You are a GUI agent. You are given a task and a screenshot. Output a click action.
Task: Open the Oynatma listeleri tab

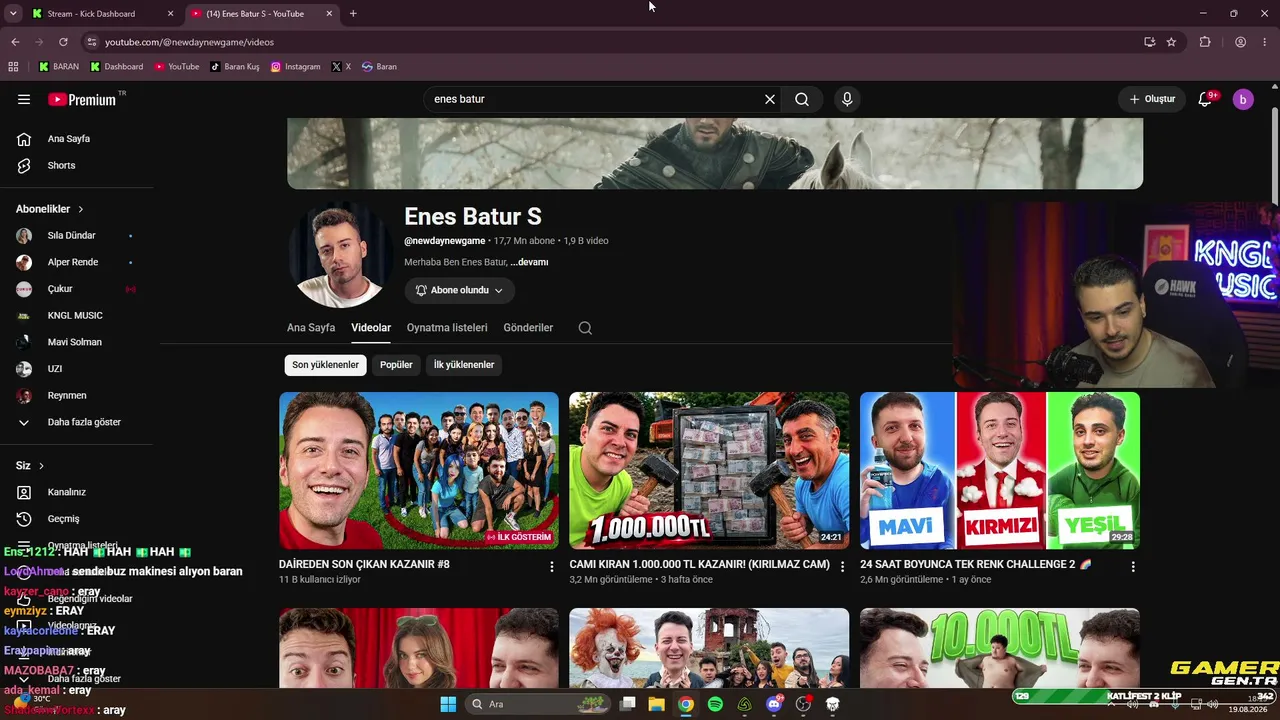point(447,328)
